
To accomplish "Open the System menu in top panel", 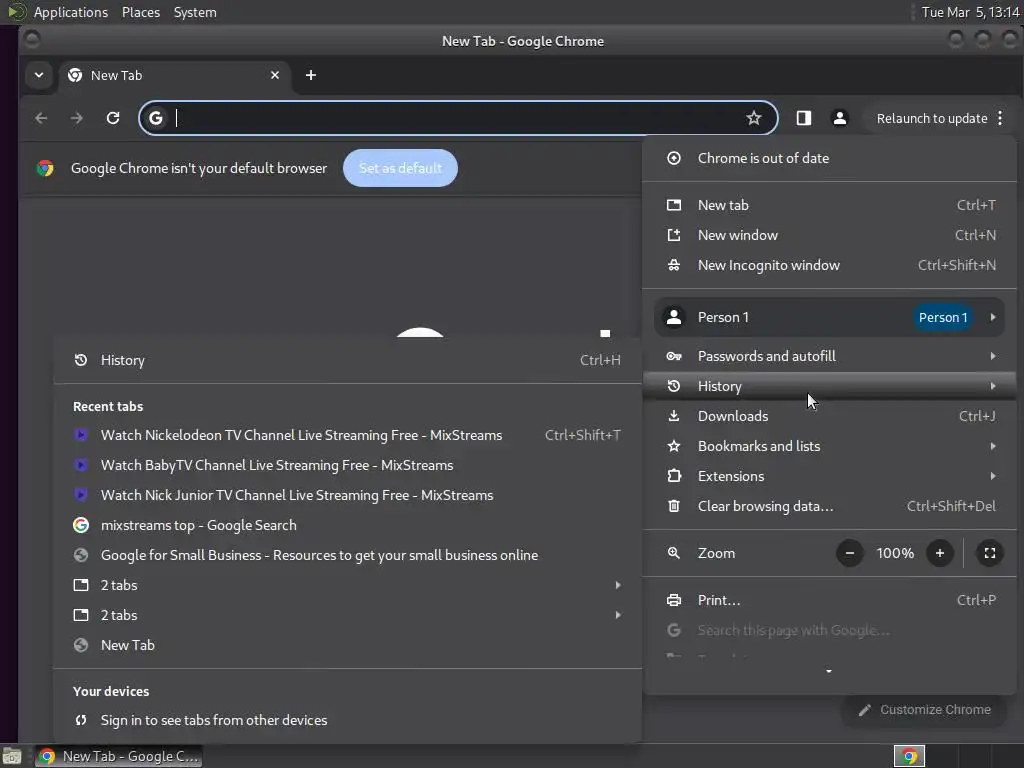I will pos(195,12).
